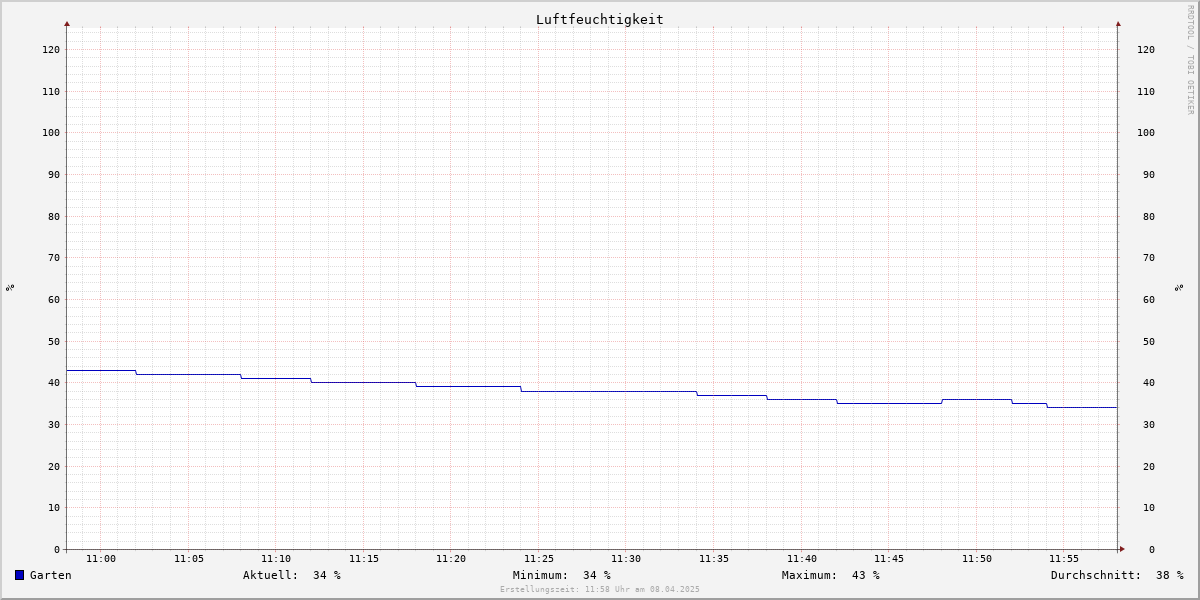This screenshot has width=1200, height=600.
Task: Click the 11:50 time axis label
Action: (x=977, y=559)
